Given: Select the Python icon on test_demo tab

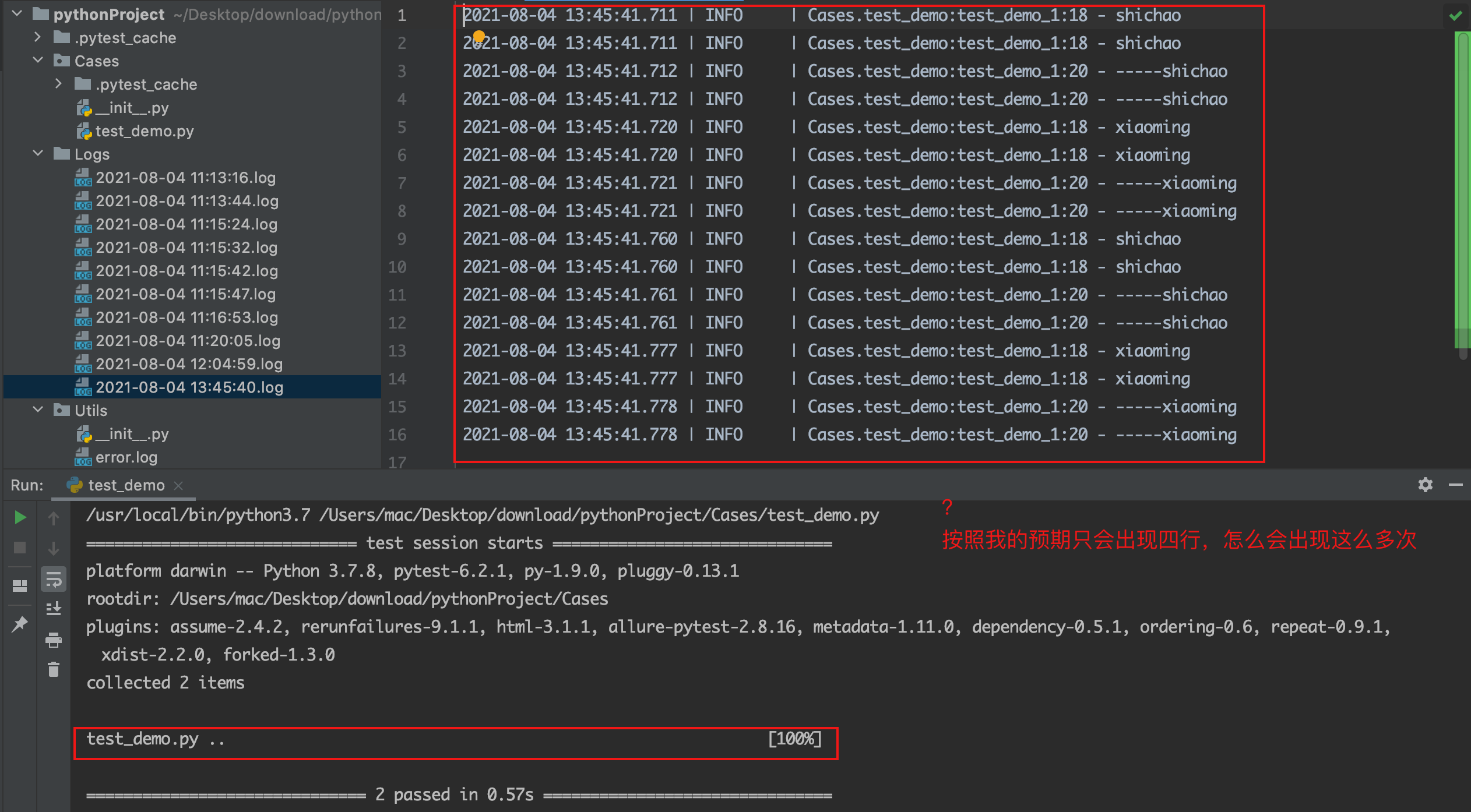Looking at the screenshot, I should [75, 485].
